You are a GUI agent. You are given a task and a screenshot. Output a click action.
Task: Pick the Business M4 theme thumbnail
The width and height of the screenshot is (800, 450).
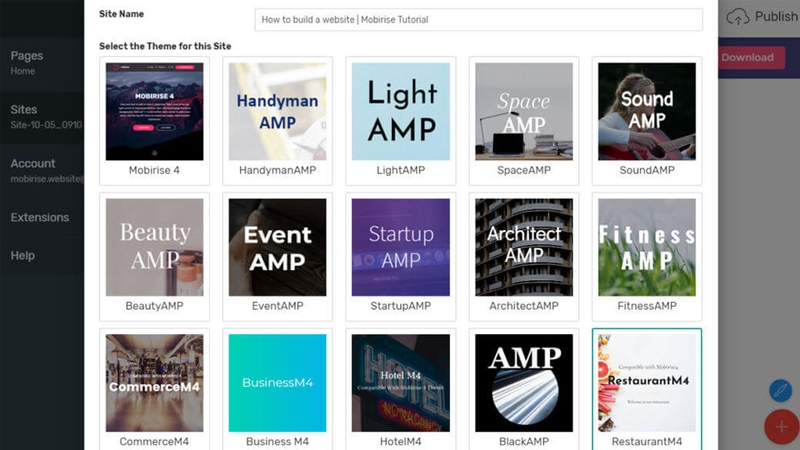tap(278, 383)
